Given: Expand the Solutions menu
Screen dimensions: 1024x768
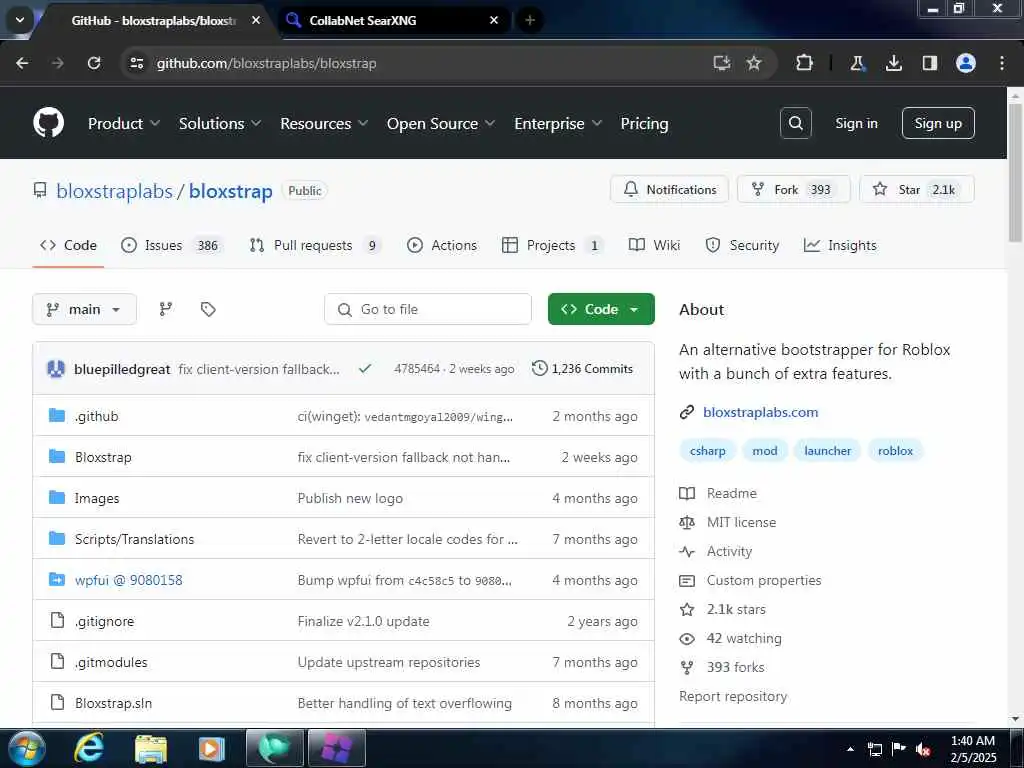Looking at the screenshot, I should click(219, 123).
